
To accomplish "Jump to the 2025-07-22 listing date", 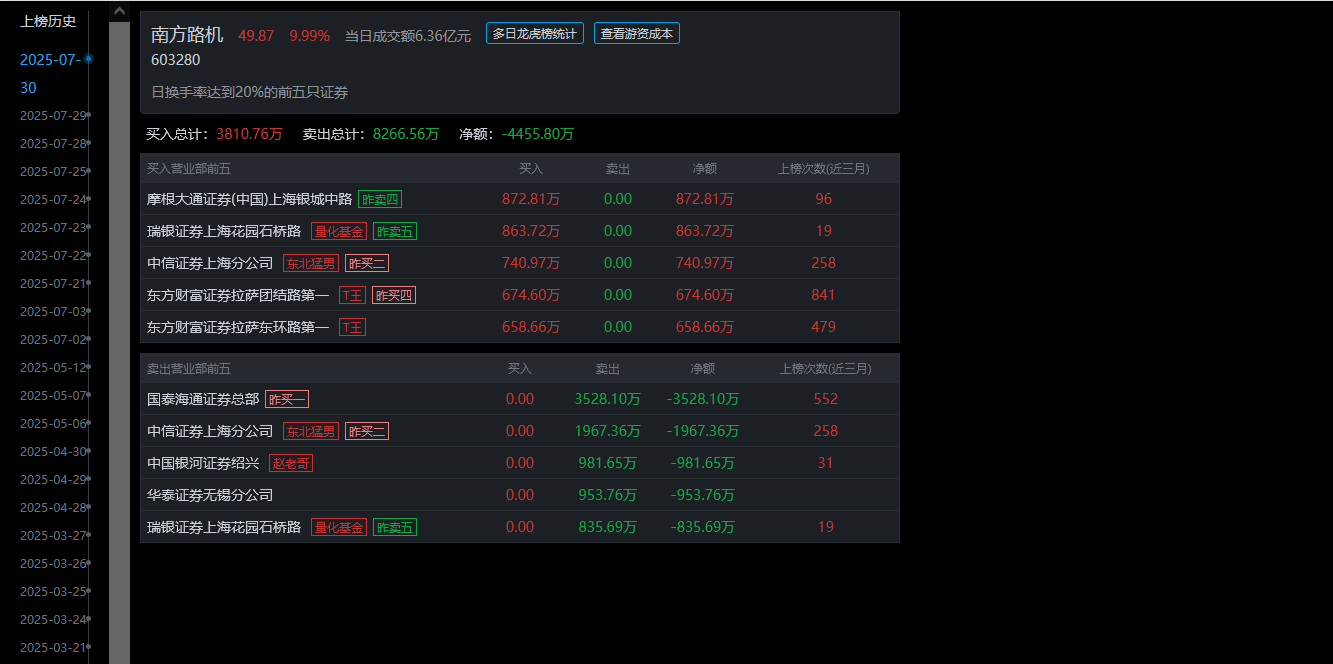I will (53, 255).
